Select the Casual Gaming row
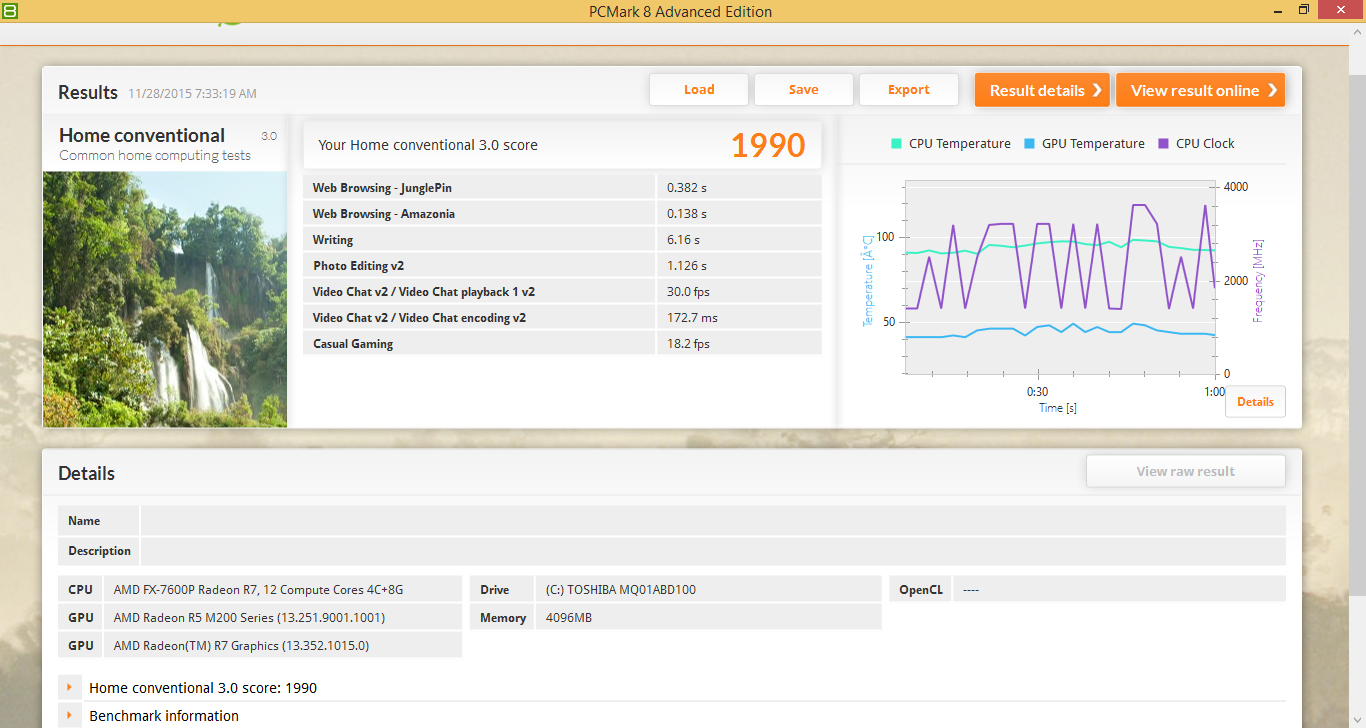The width and height of the screenshot is (1366, 728). [x=562, y=344]
